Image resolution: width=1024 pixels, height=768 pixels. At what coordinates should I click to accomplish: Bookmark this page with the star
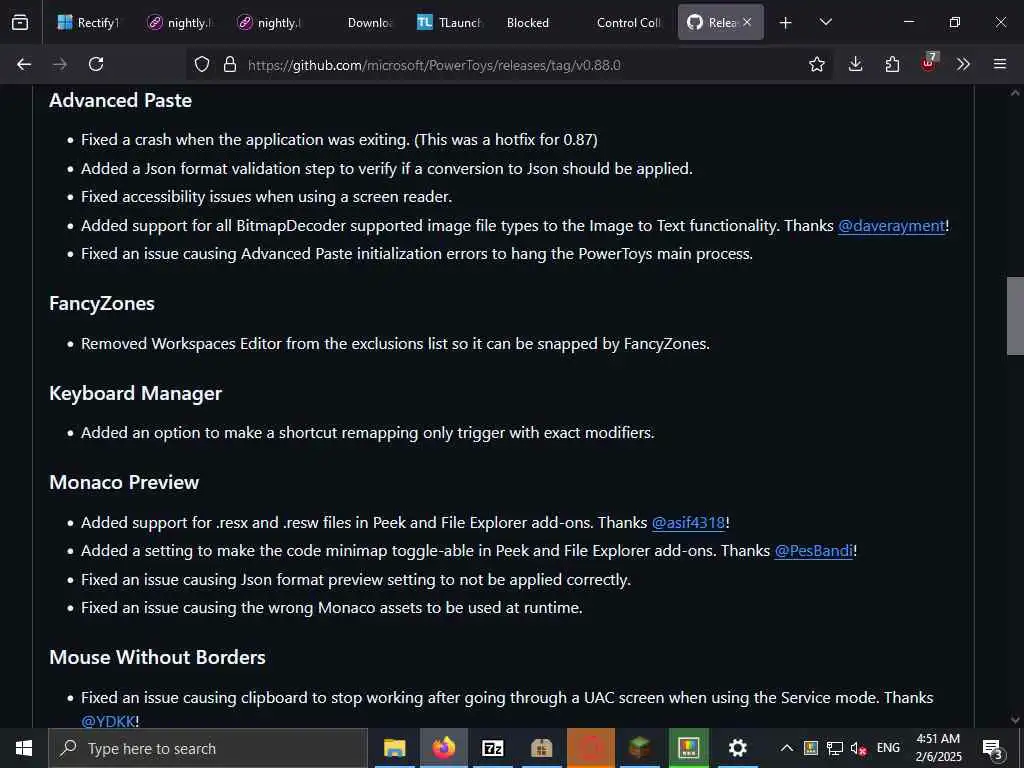816,64
